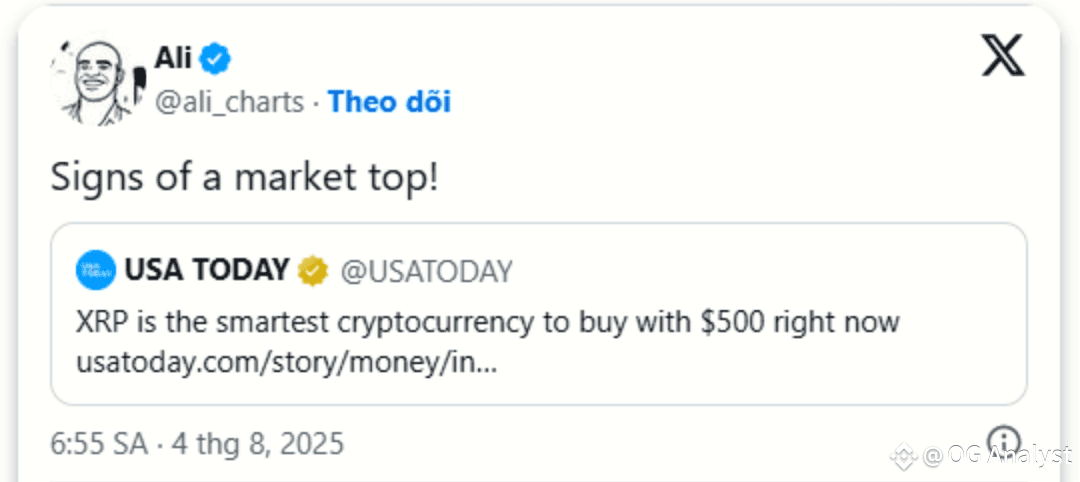Click the XRP smartest cryptocurrency headline text
Viewport: 1080px width, 482px height.
[x=488, y=324]
